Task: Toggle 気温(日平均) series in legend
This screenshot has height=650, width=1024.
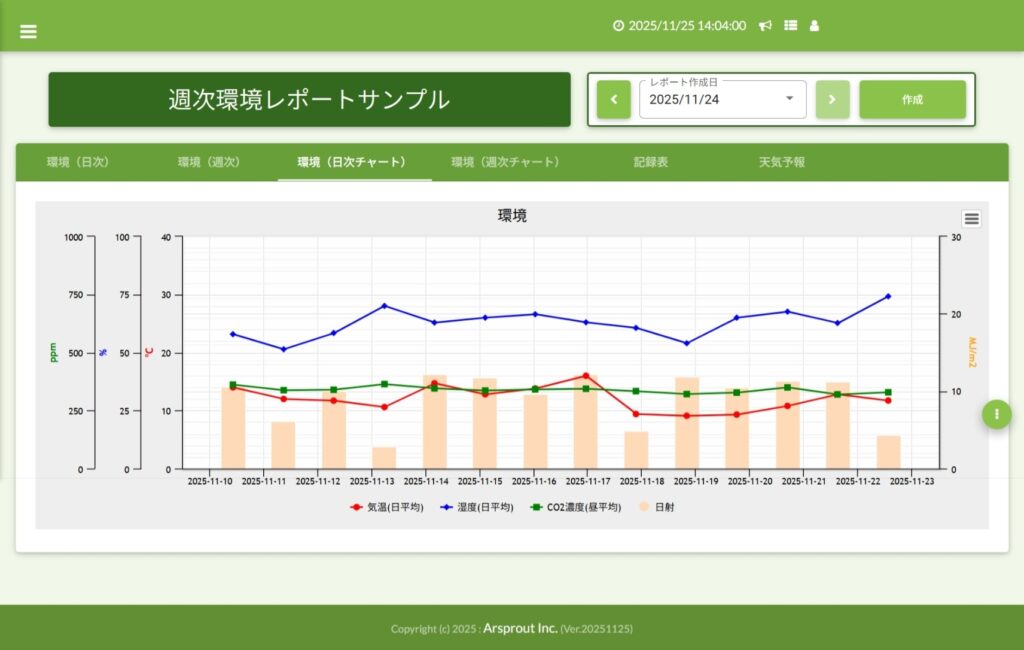Action: 386,507
